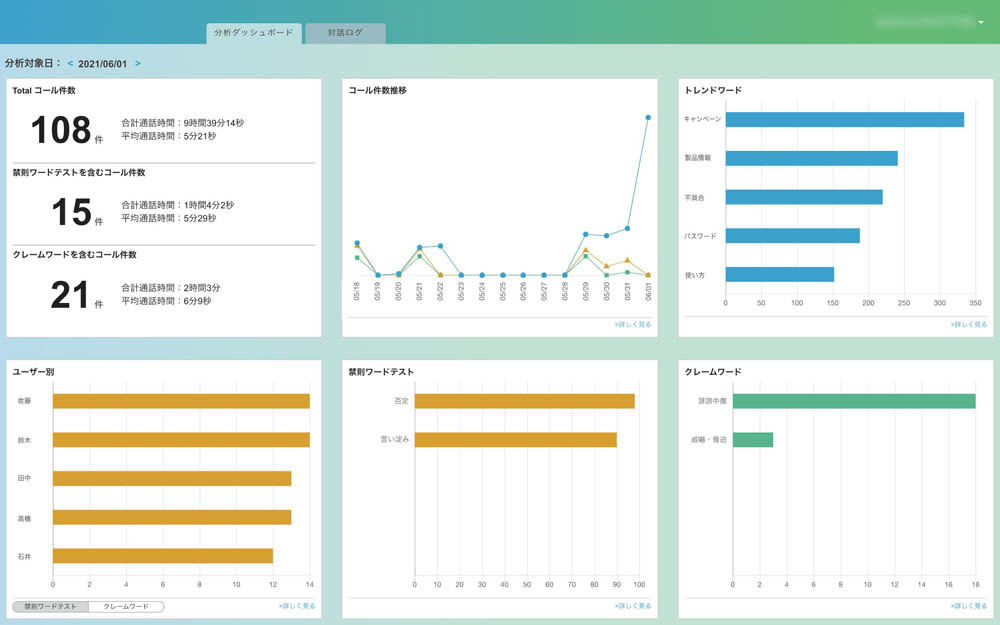Open 詳しく見る link in コール件数推移 card
Viewport: 1000px width, 625px height.
tap(633, 325)
